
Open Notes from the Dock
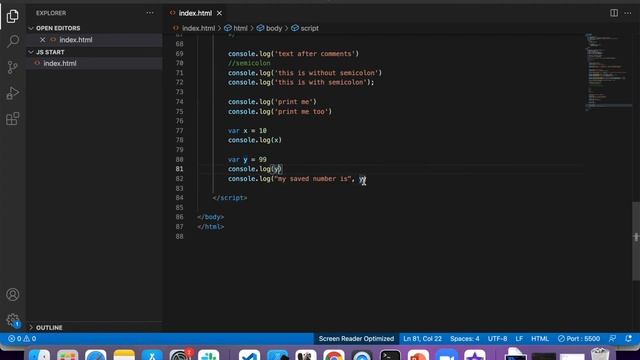pyautogui.click(x=124, y=355)
